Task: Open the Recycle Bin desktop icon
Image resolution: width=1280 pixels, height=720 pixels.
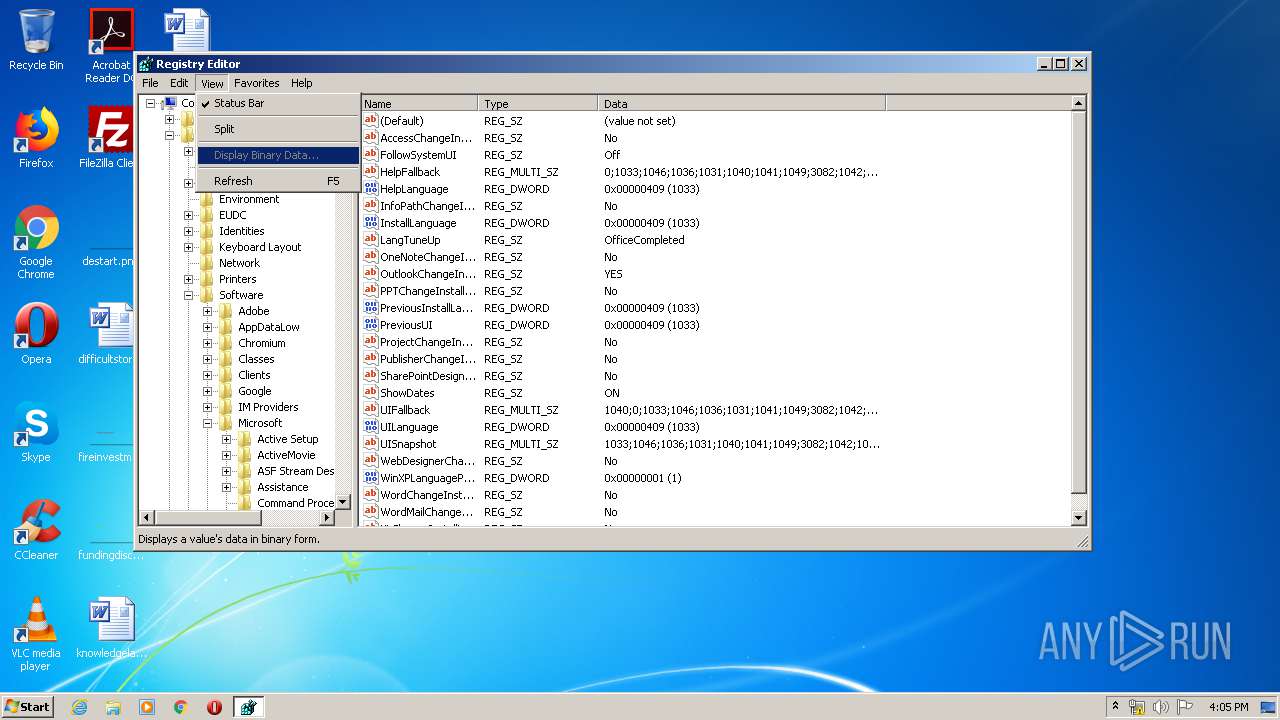Action: point(36,40)
